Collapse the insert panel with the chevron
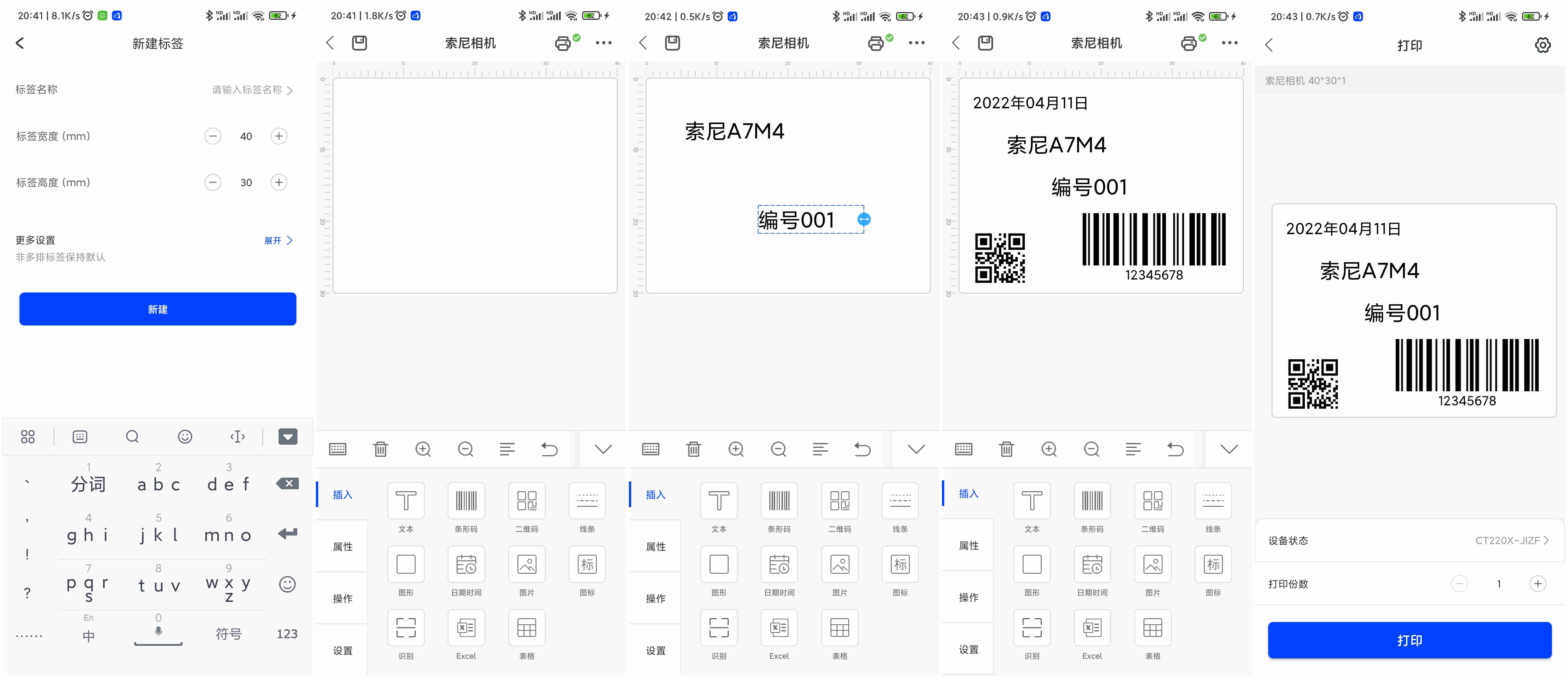Image resolution: width=1568 pixels, height=678 pixels. tap(603, 449)
